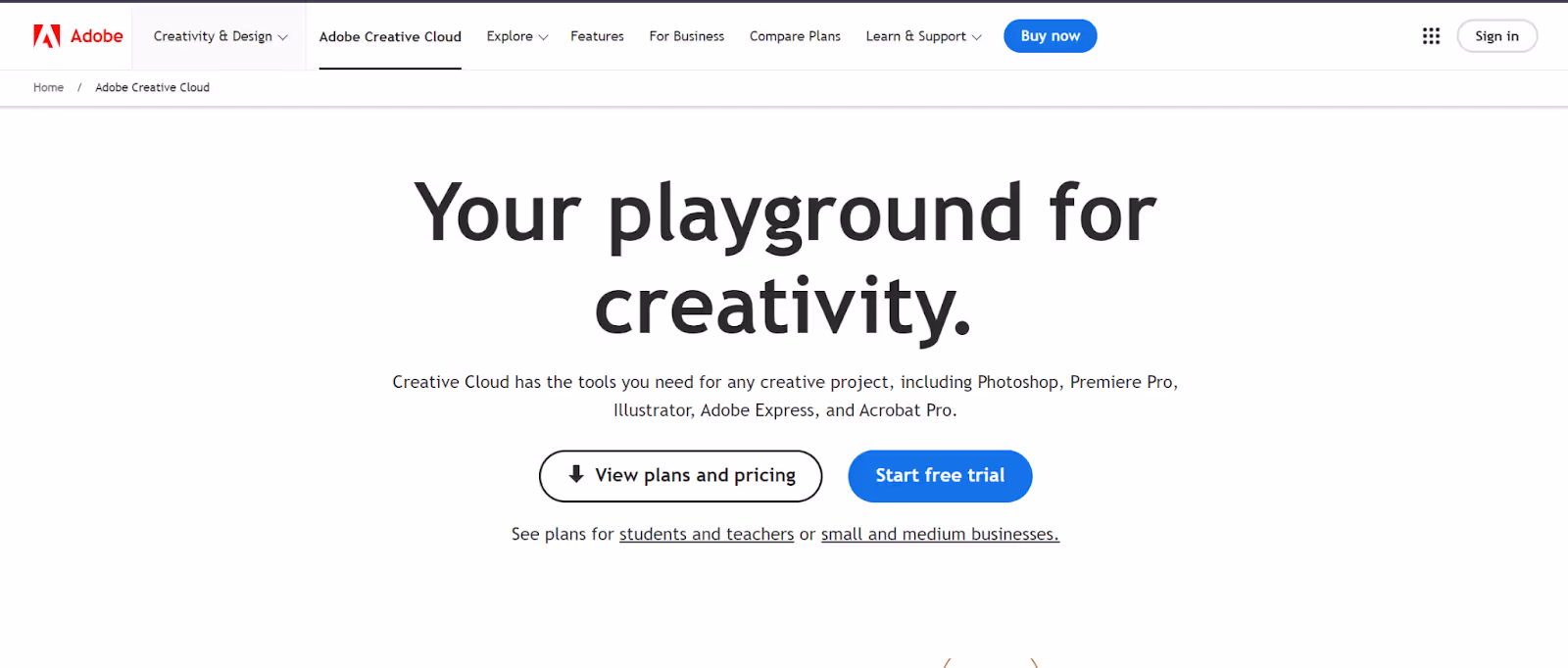Click the down arrow icon in View plans button
This screenshot has height=668, width=1568.
[576, 474]
